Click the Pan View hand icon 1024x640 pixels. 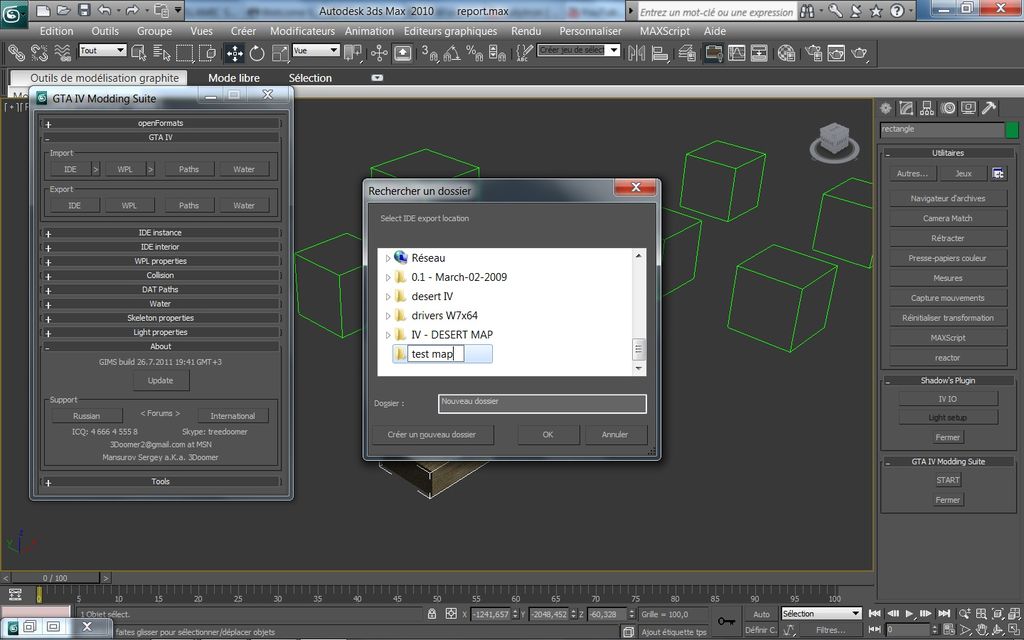coord(982,630)
